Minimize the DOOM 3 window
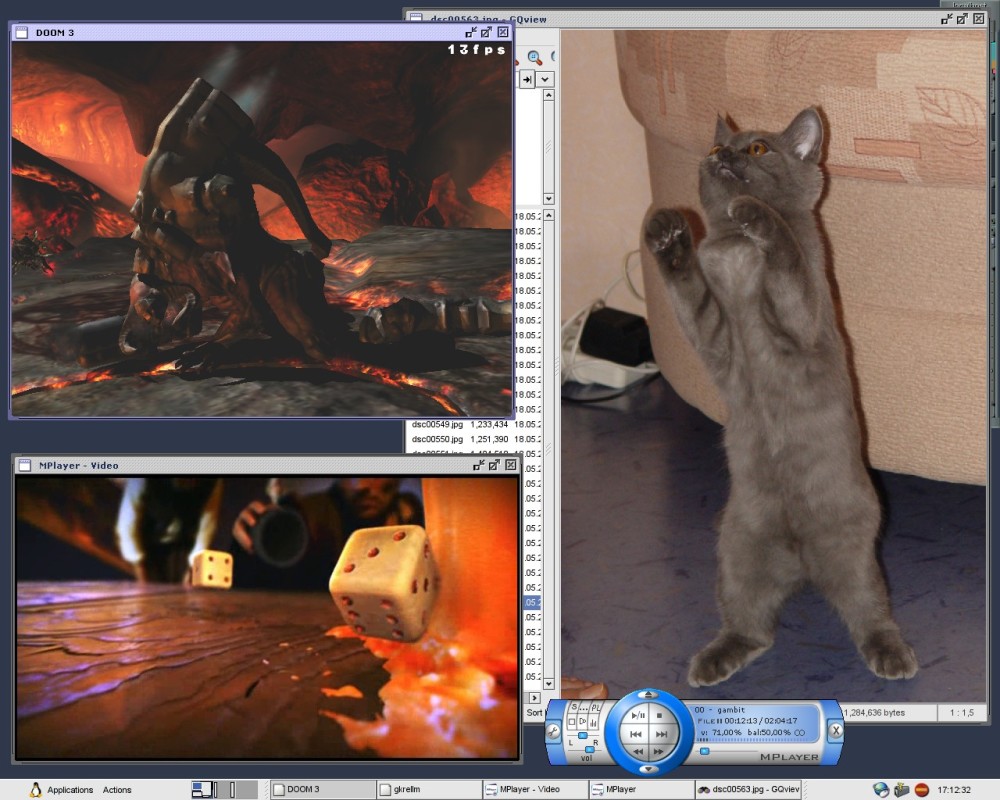 (x=471, y=33)
